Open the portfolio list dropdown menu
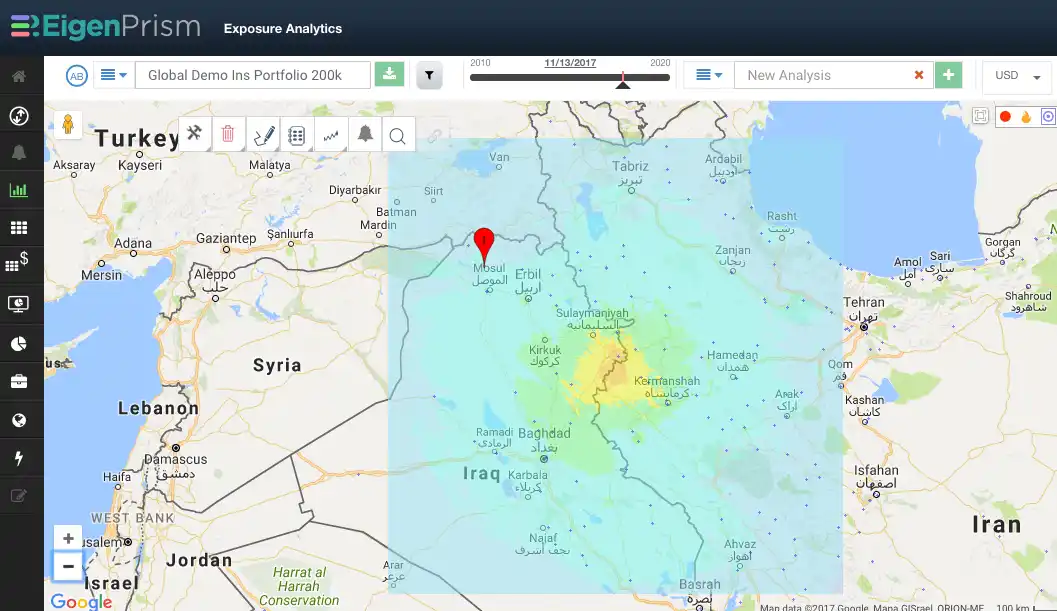Image resolution: width=1057 pixels, height=611 pixels. coord(113,75)
